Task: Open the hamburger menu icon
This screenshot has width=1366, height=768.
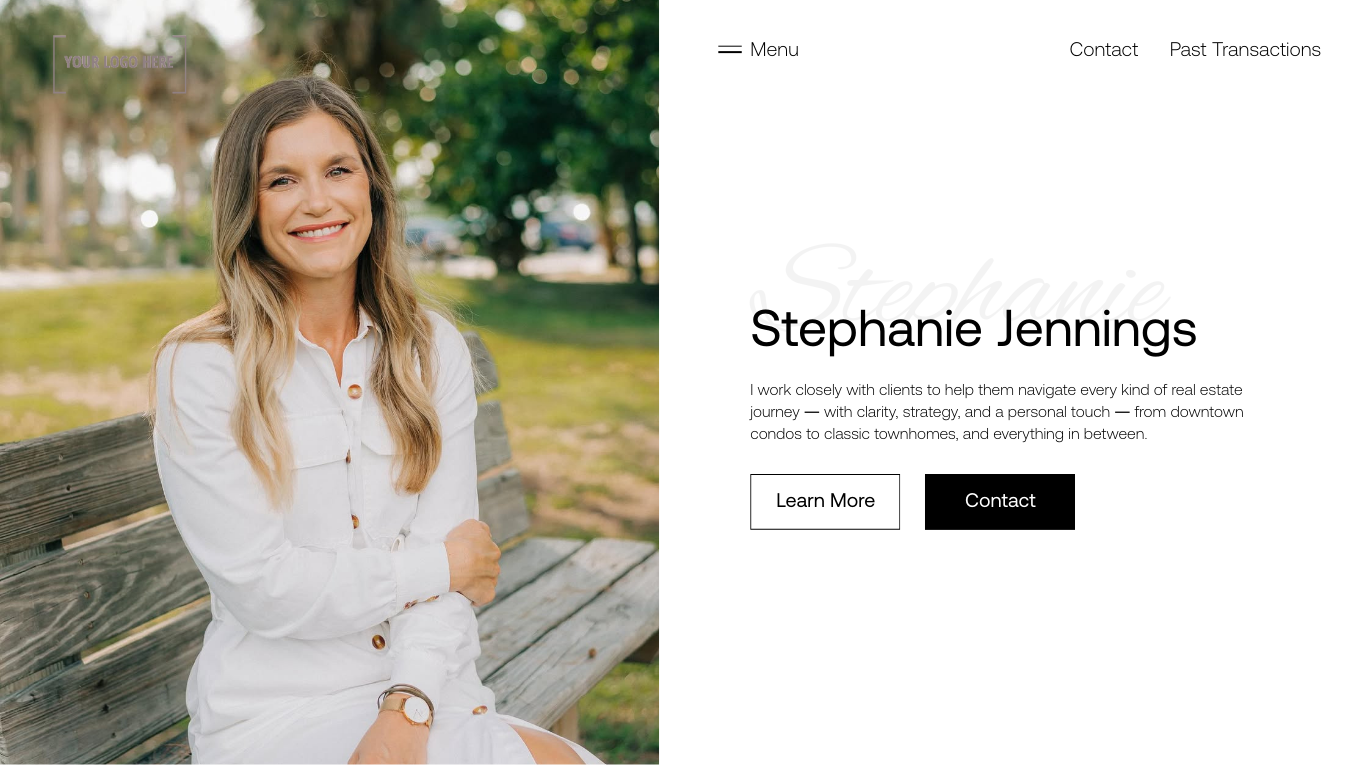Action: 730,49
